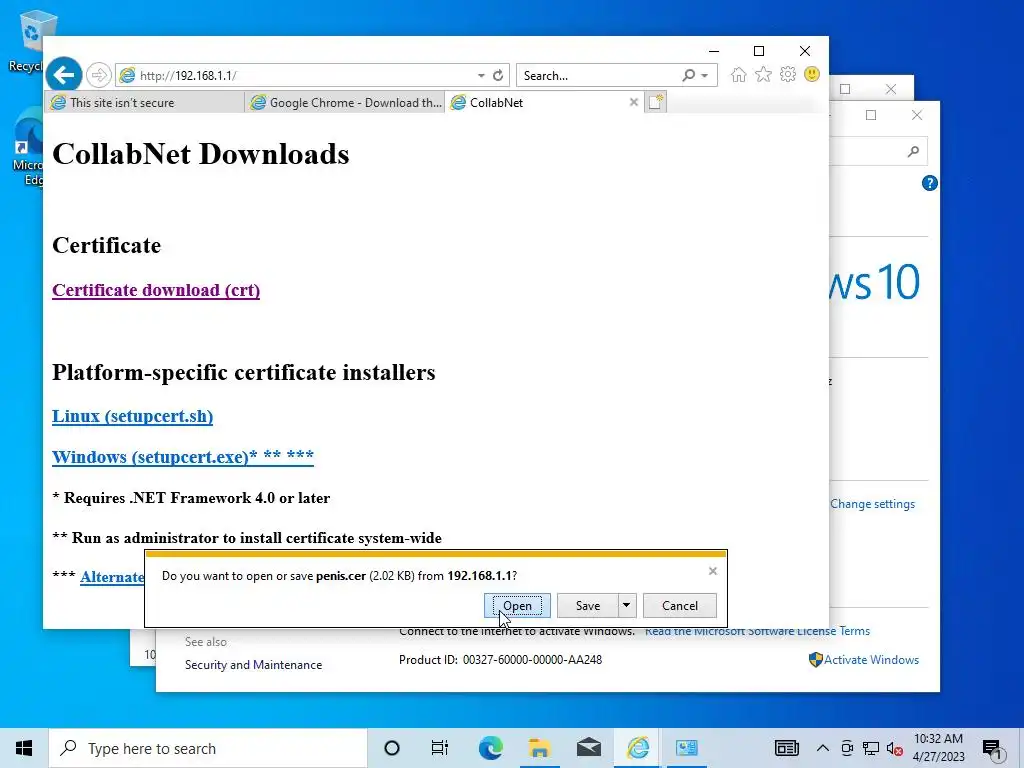Viewport: 1024px width, 768px height.
Task: Click the Alternate link at the bottom
Action: coord(112,577)
